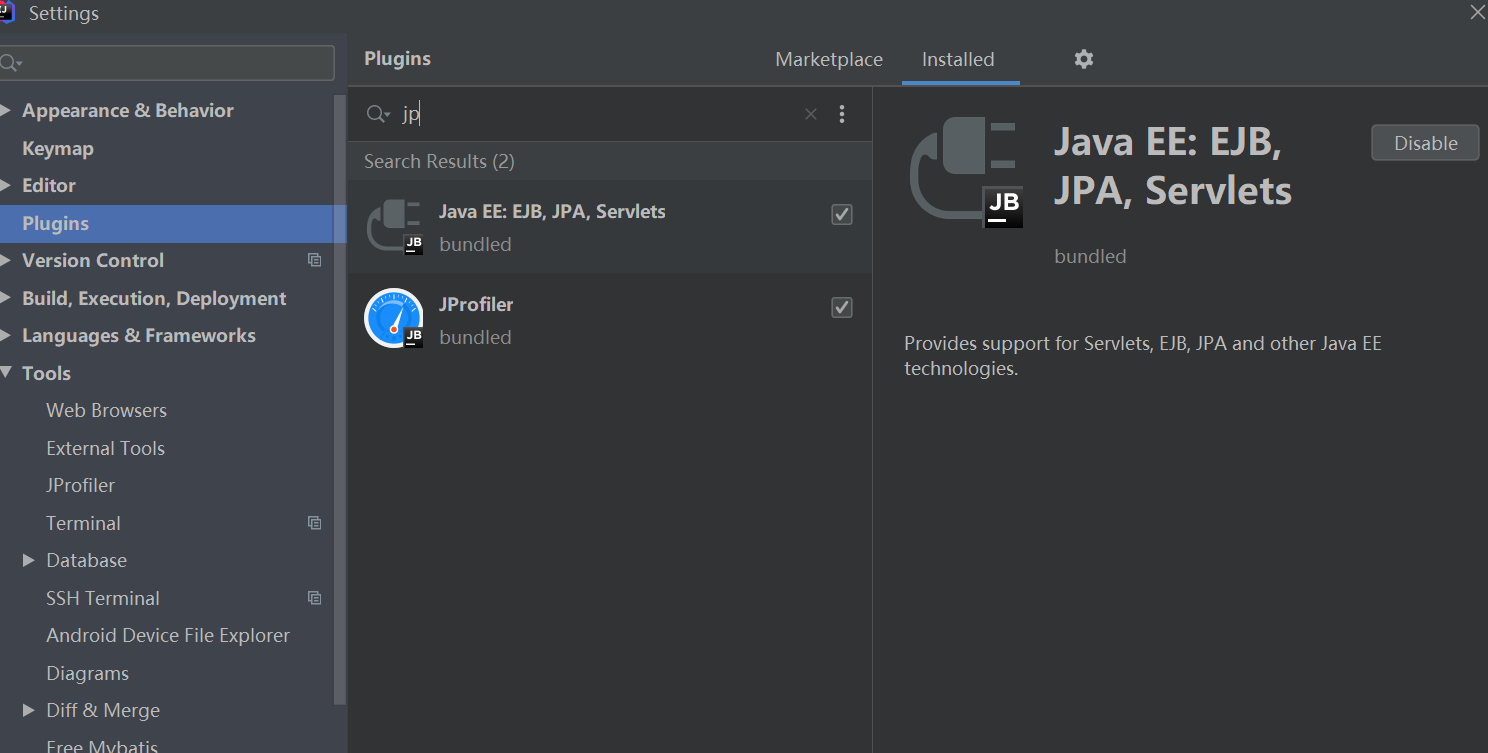Viewport: 1488px width, 753px height.
Task: Select the JProfiler plugin row
Action: [x=610, y=319]
